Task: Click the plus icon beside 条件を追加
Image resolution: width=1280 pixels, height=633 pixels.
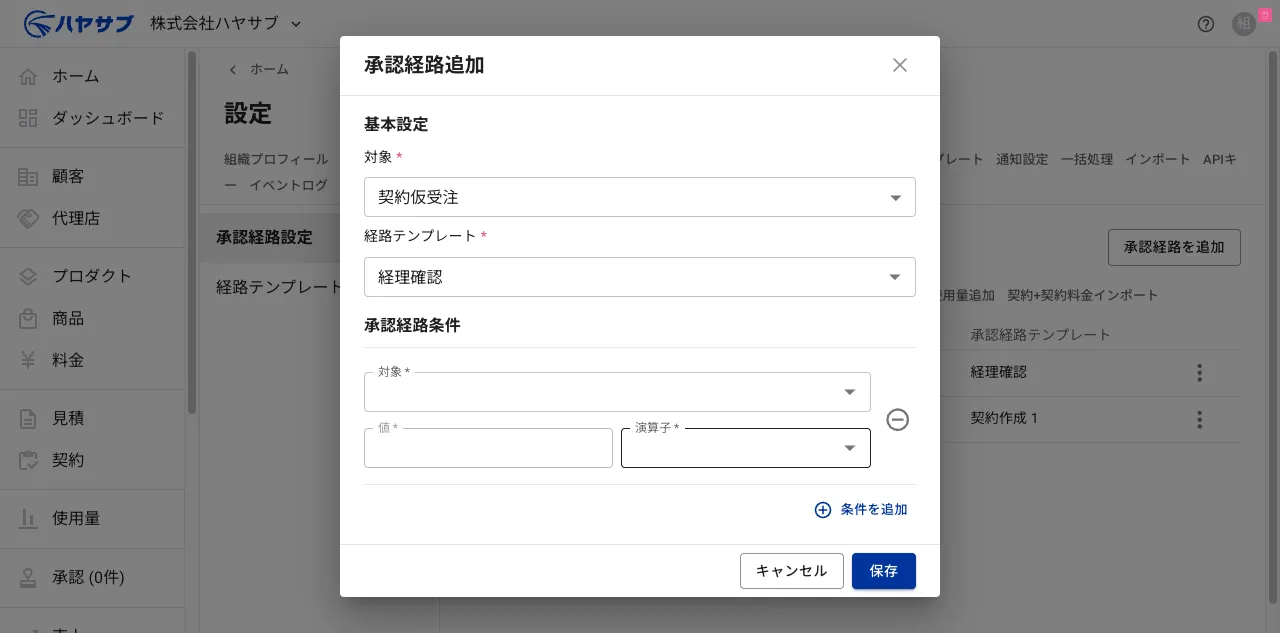Action: [x=823, y=510]
